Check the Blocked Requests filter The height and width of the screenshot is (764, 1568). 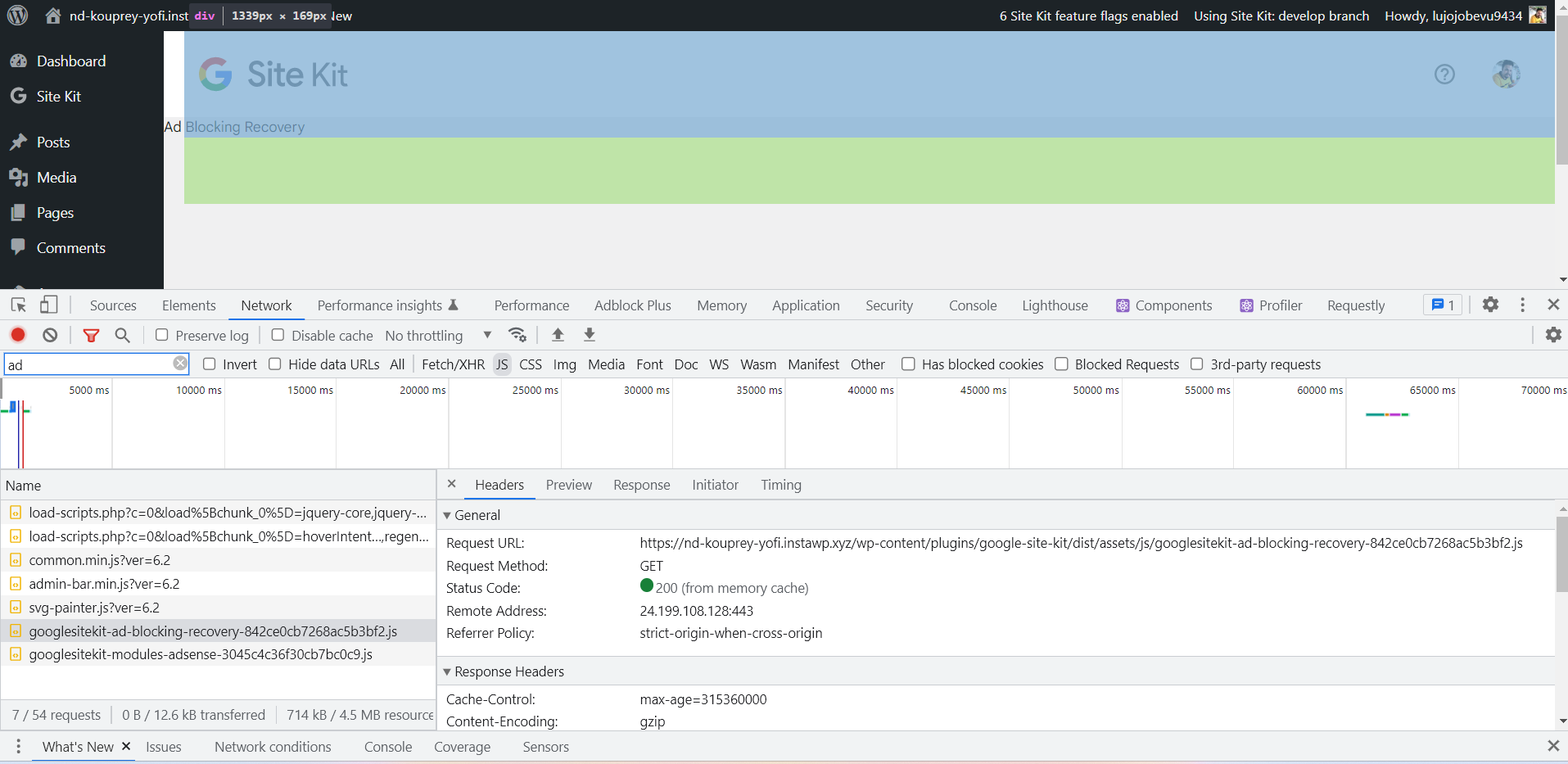(x=1062, y=364)
